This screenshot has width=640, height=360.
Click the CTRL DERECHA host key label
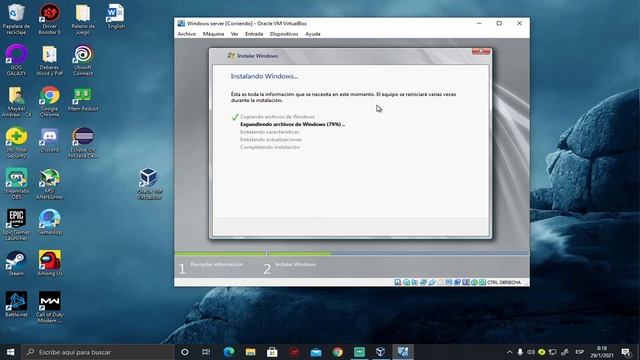504,282
